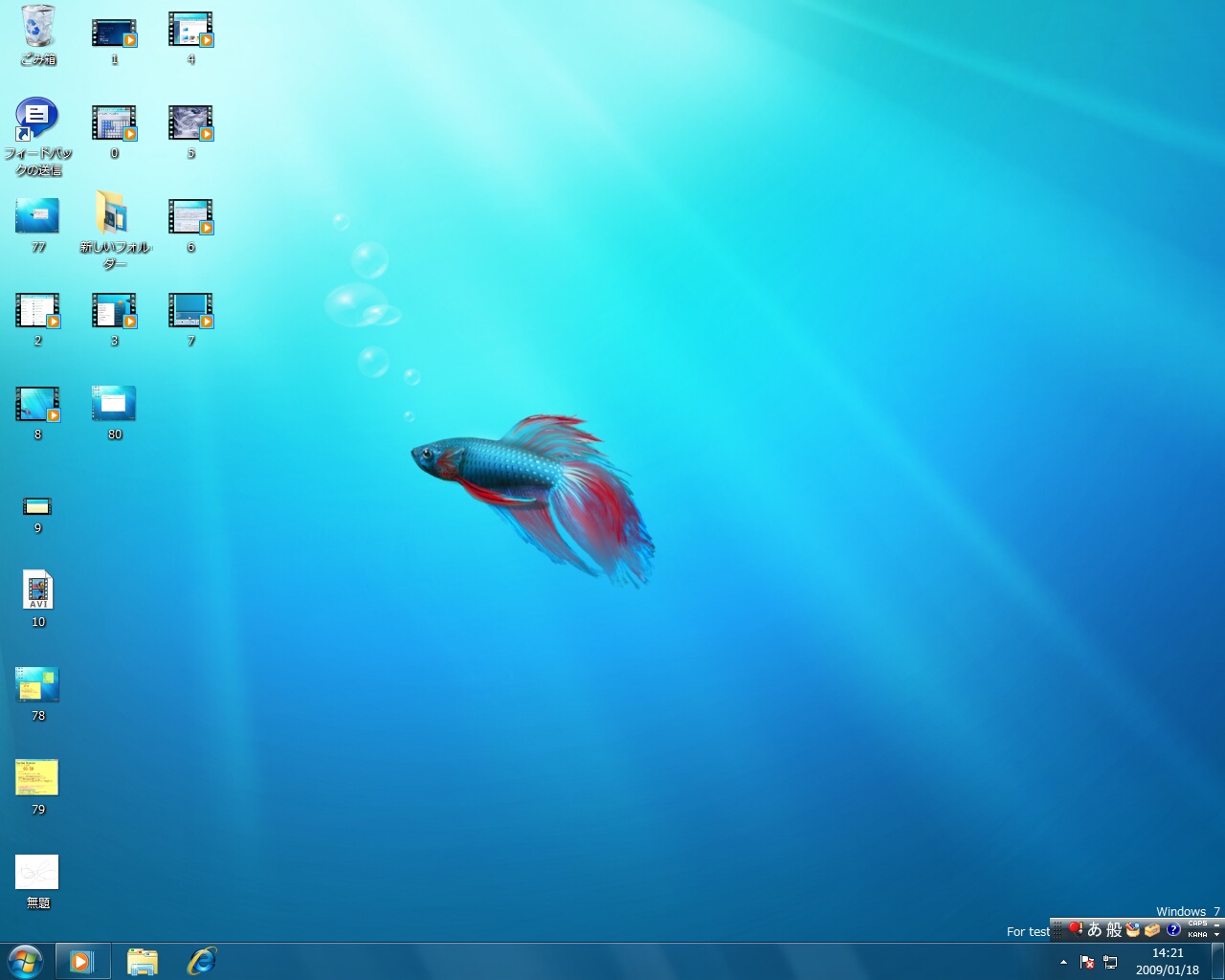1225x980 pixels.
Task: Minimize the language bar
Action: [x=1216, y=924]
